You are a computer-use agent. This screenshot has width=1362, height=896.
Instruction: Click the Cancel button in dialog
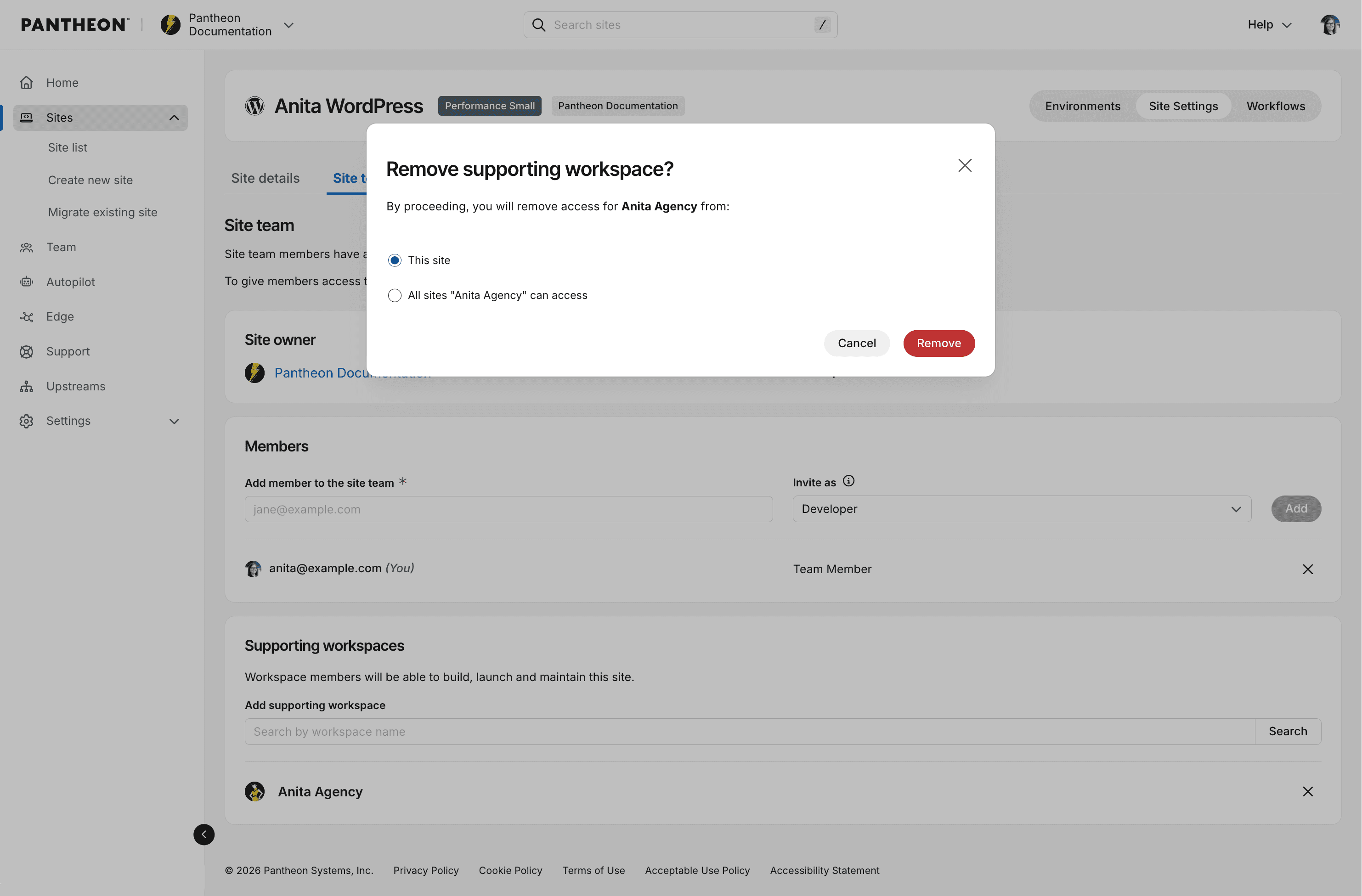[857, 343]
